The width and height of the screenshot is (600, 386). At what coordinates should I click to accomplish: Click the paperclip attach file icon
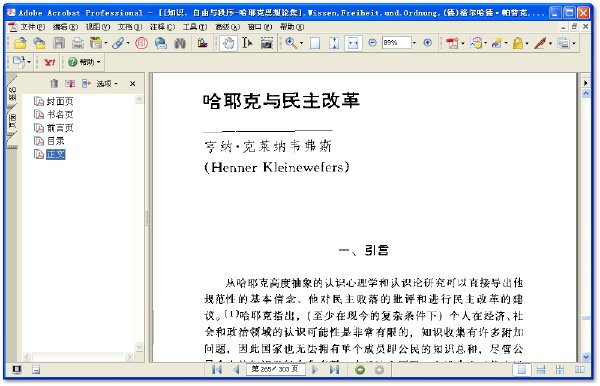tap(118, 43)
